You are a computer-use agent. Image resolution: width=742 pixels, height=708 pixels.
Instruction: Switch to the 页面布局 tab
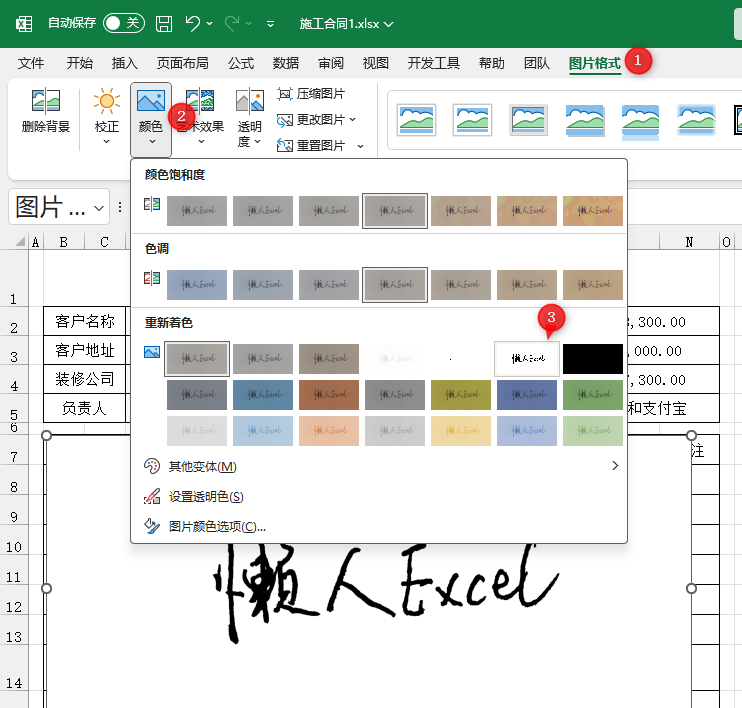pos(183,63)
